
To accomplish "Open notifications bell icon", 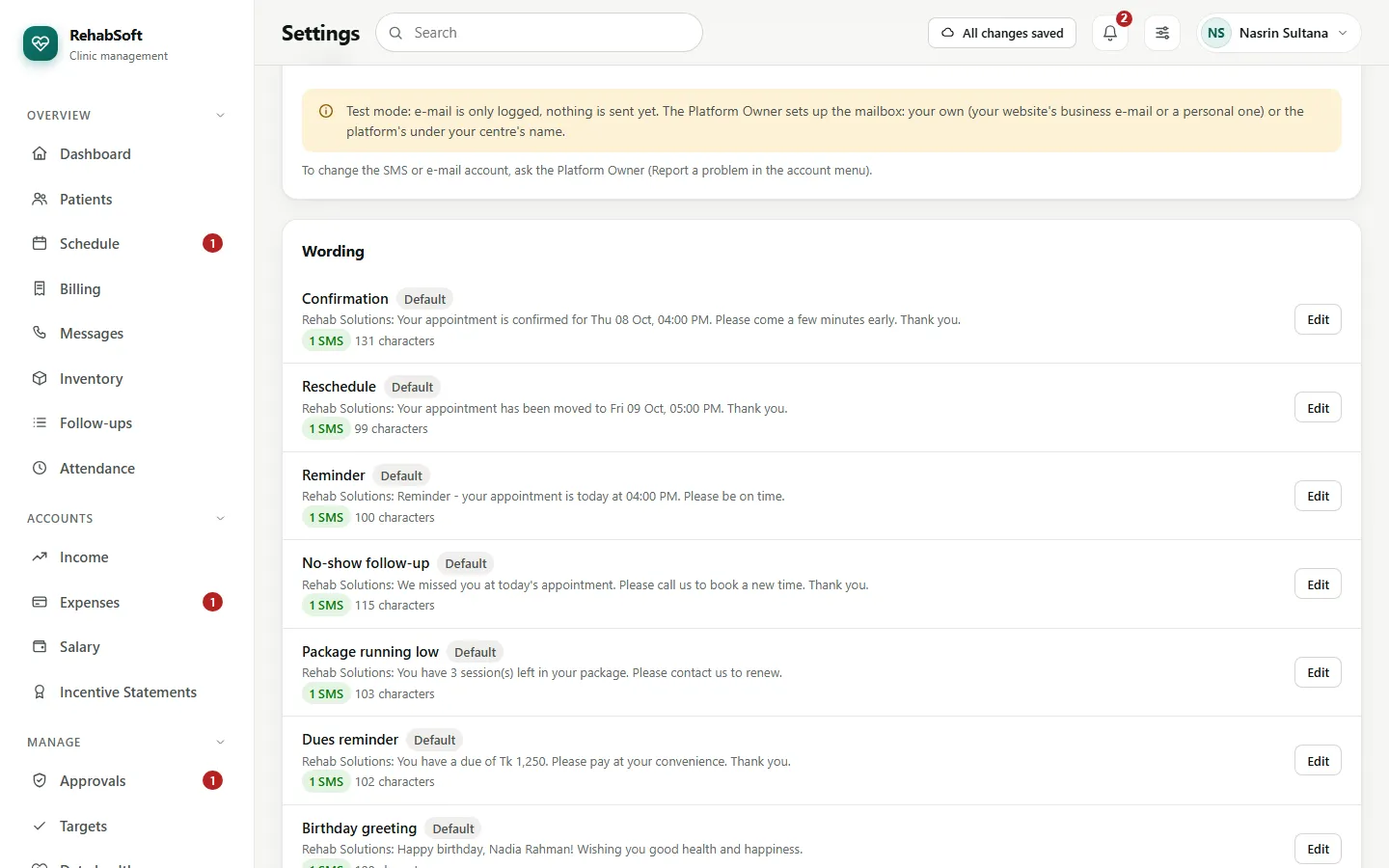I will [1110, 33].
